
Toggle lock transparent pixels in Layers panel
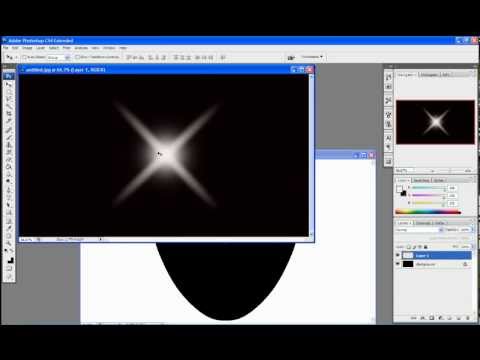pyautogui.click(x=409, y=247)
